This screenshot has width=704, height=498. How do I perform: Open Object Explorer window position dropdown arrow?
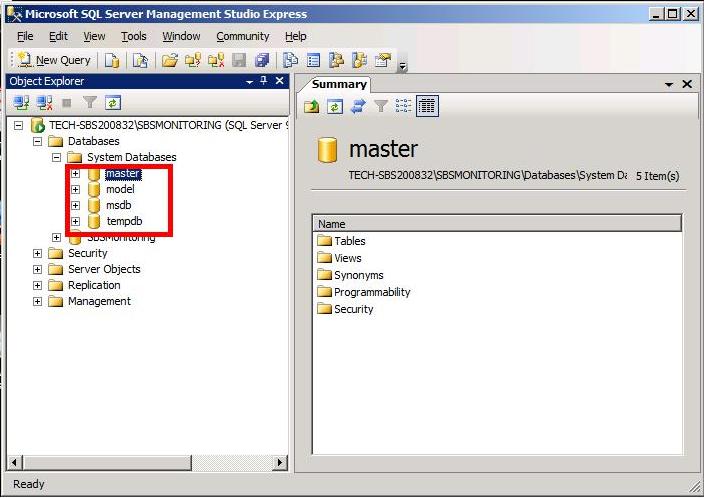(250, 82)
